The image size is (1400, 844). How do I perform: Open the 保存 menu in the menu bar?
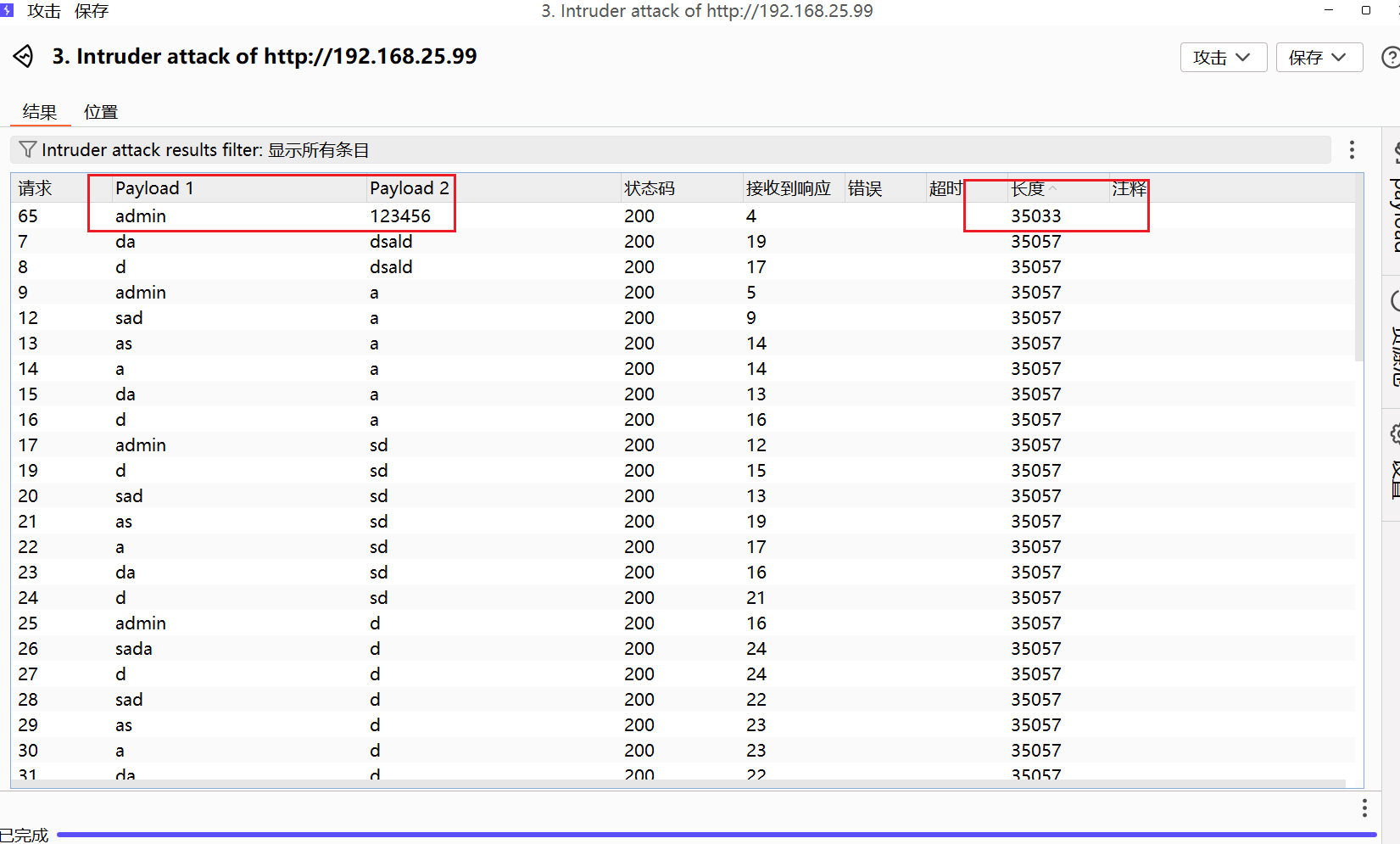point(92,11)
